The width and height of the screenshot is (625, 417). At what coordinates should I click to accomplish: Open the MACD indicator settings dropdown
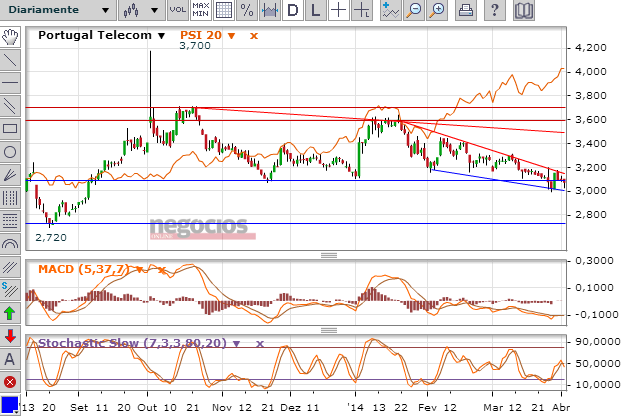pyautogui.click(x=139, y=269)
